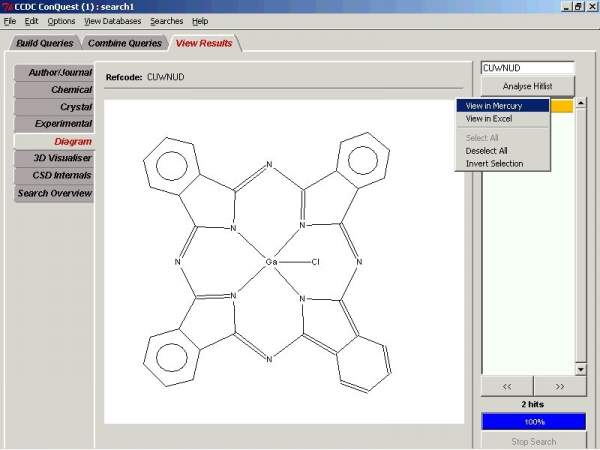Show the Author/Journal pane
The width and height of the screenshot is (600, 450).
tap(54, 72)
